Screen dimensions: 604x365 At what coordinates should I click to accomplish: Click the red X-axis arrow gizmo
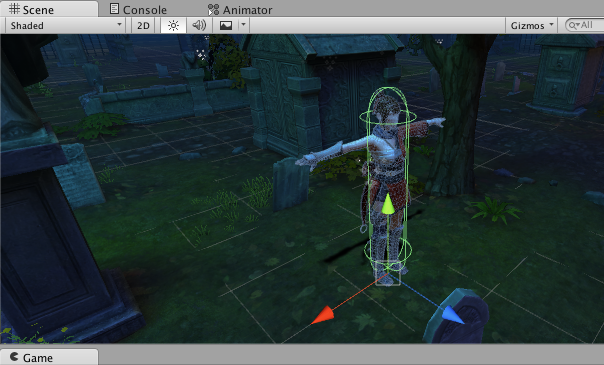tap(323, 315)
